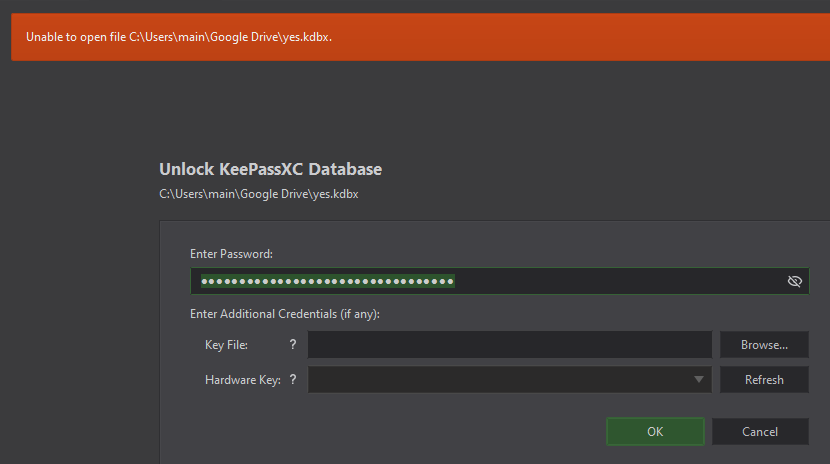Click the 'Hardware Key:' label
This screenshot has height=464, width=830.
point(242,380)
